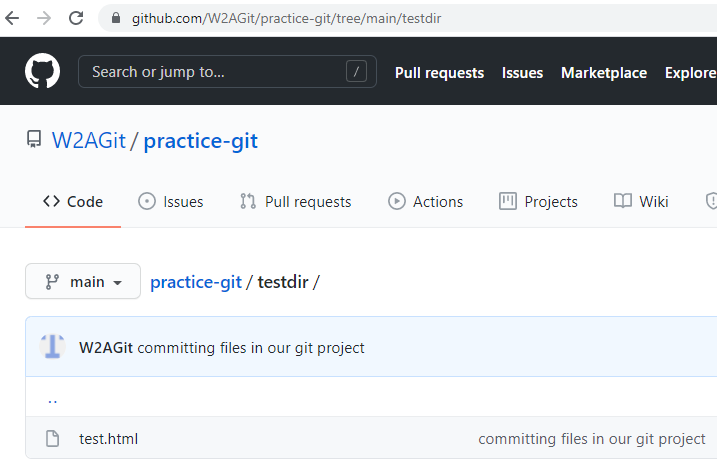Click the repository book icon beside W2AGit

[x=34, y=139]
